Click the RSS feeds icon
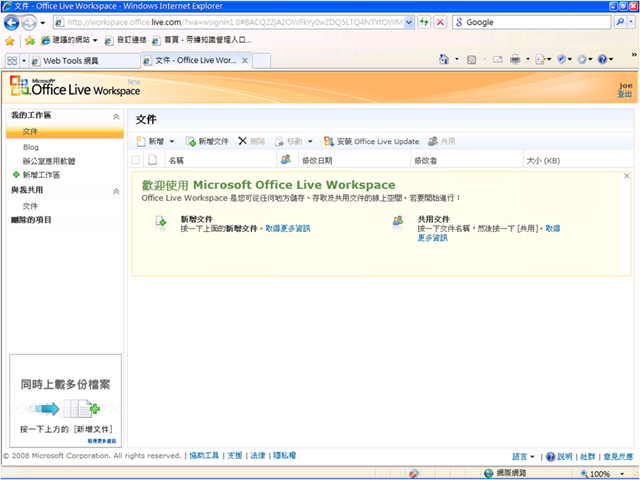640x480 pixels. [471, 60]
